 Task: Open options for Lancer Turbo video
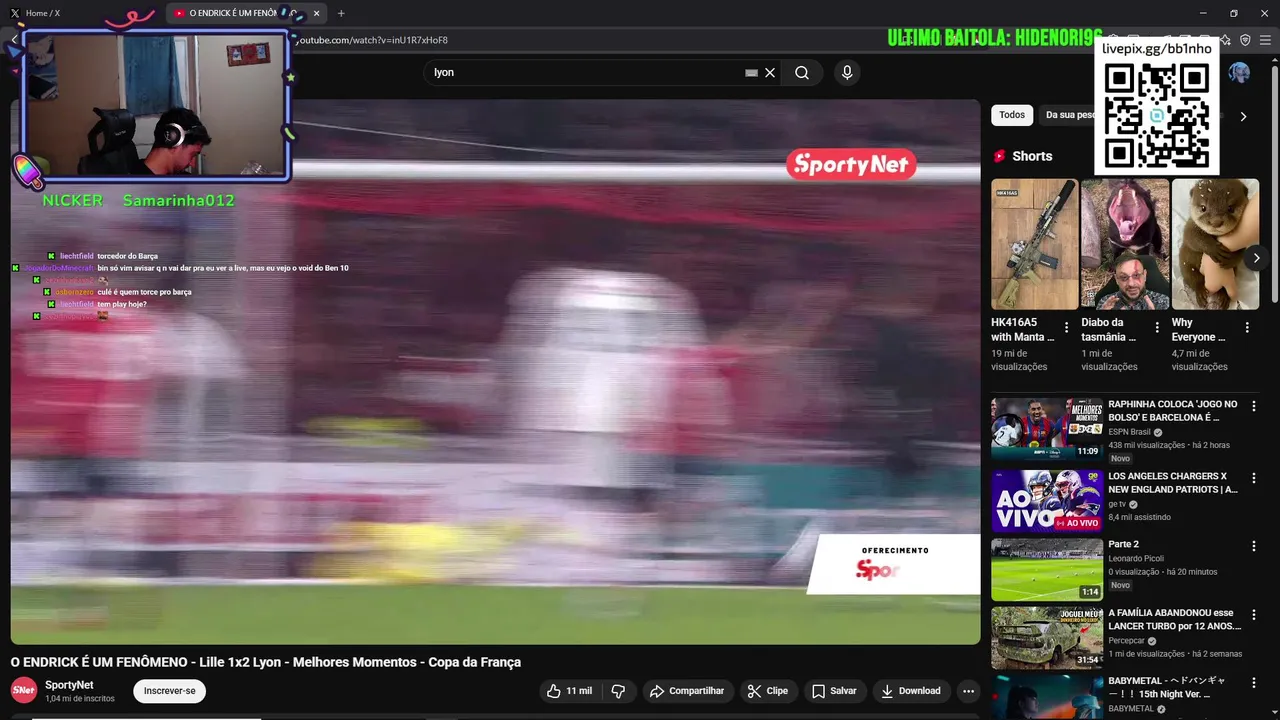point(1253,614)
